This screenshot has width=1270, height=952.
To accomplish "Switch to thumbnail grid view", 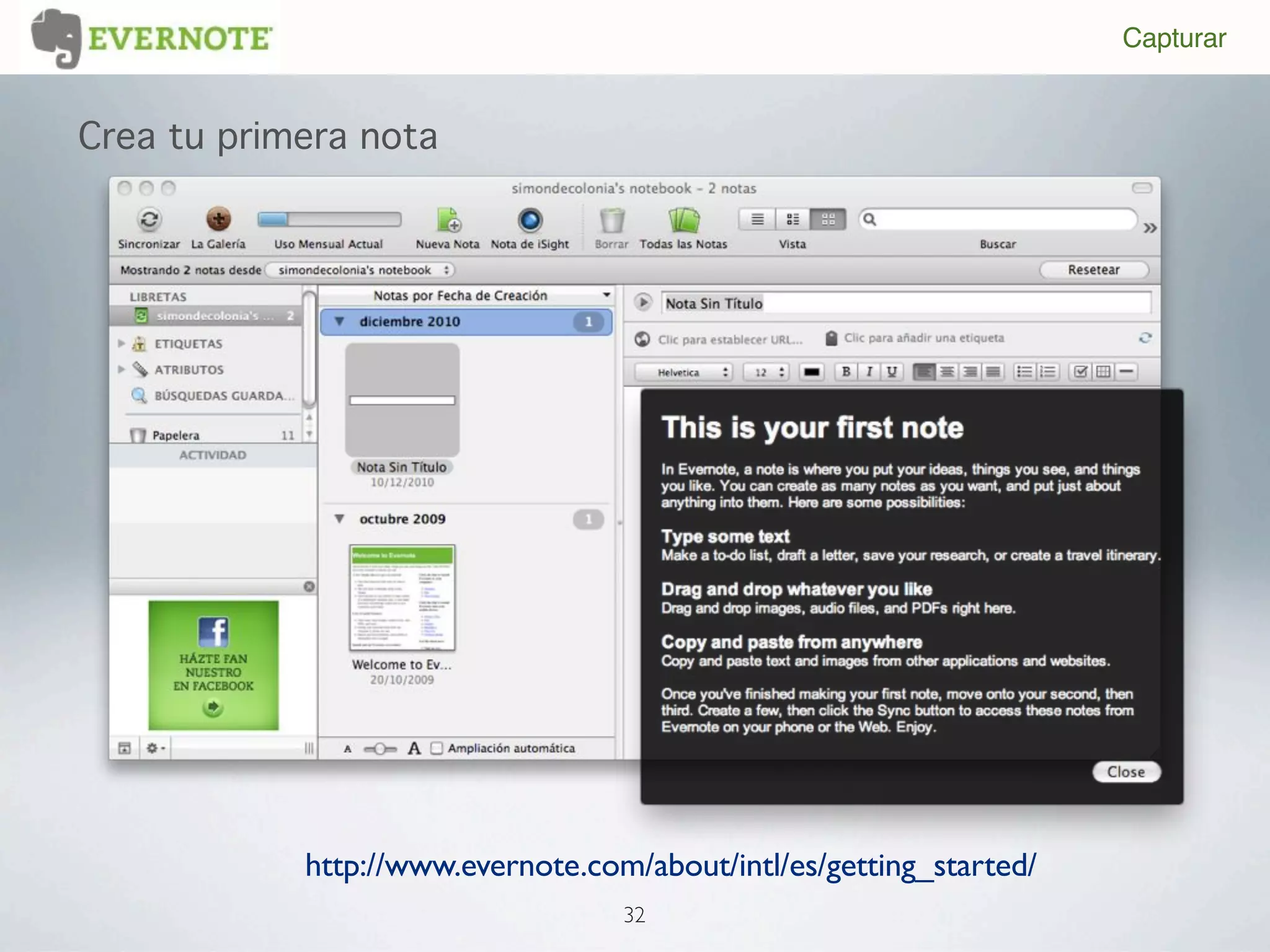I will (828, 219).
